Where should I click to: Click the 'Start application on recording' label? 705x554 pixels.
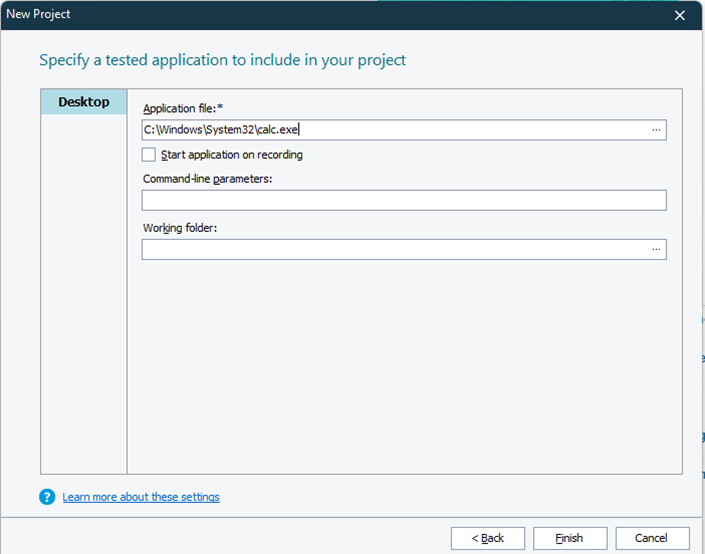[231, 155]
